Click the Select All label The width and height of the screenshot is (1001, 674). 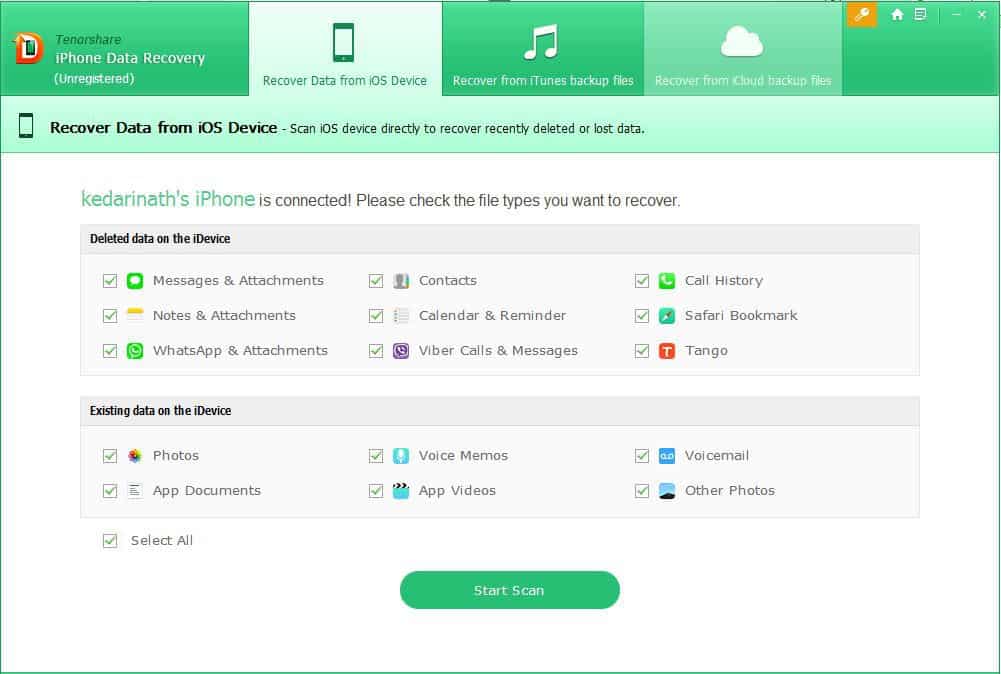(x=162, y=541)
